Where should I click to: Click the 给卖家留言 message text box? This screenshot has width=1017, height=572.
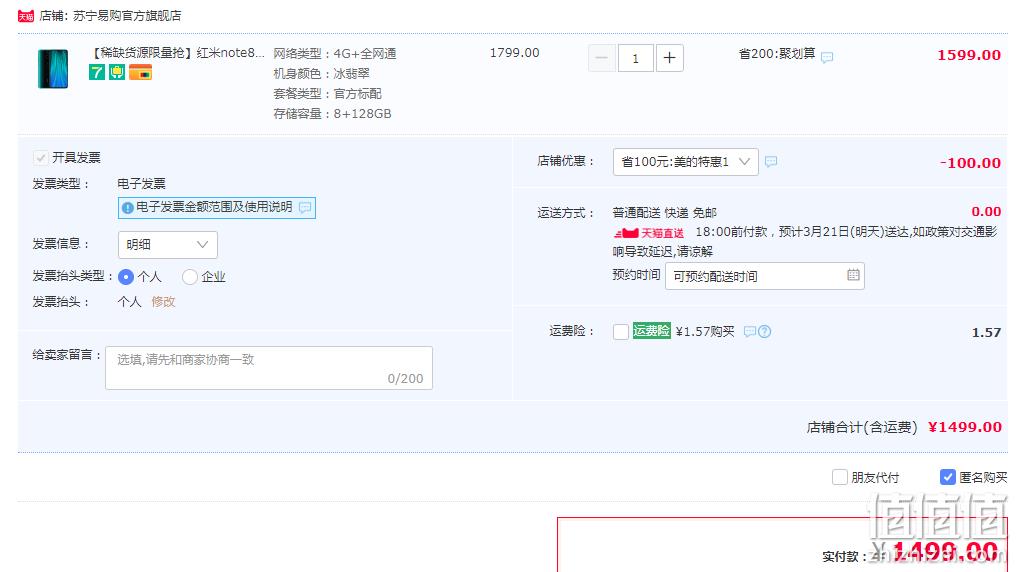[269, 368]
